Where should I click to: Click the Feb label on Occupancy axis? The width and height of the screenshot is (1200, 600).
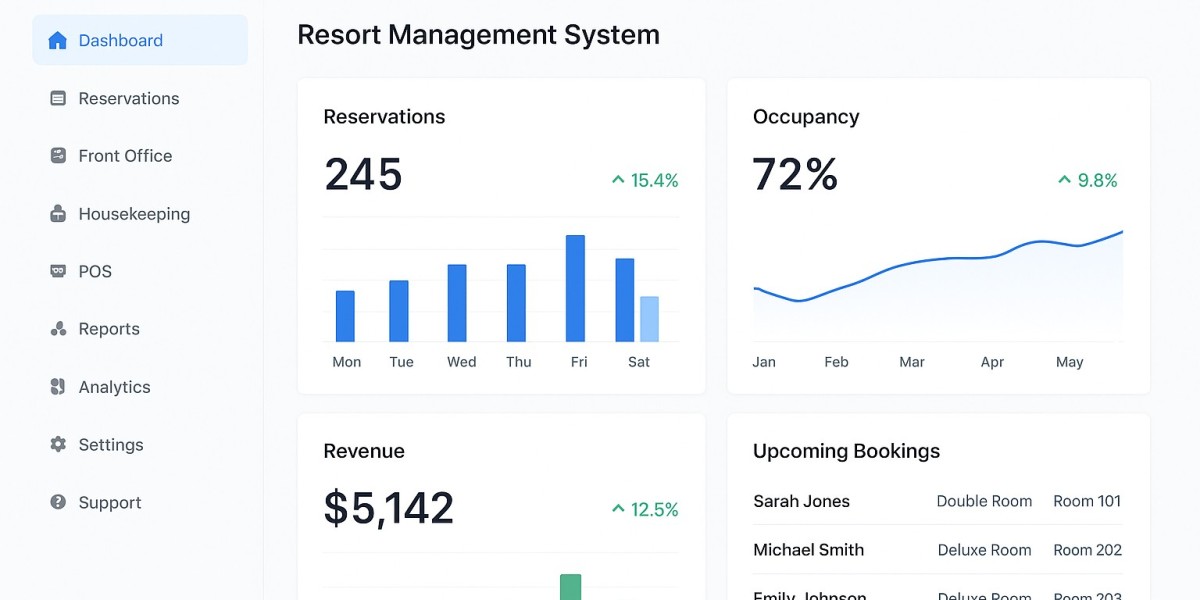[x=836, y=362]
